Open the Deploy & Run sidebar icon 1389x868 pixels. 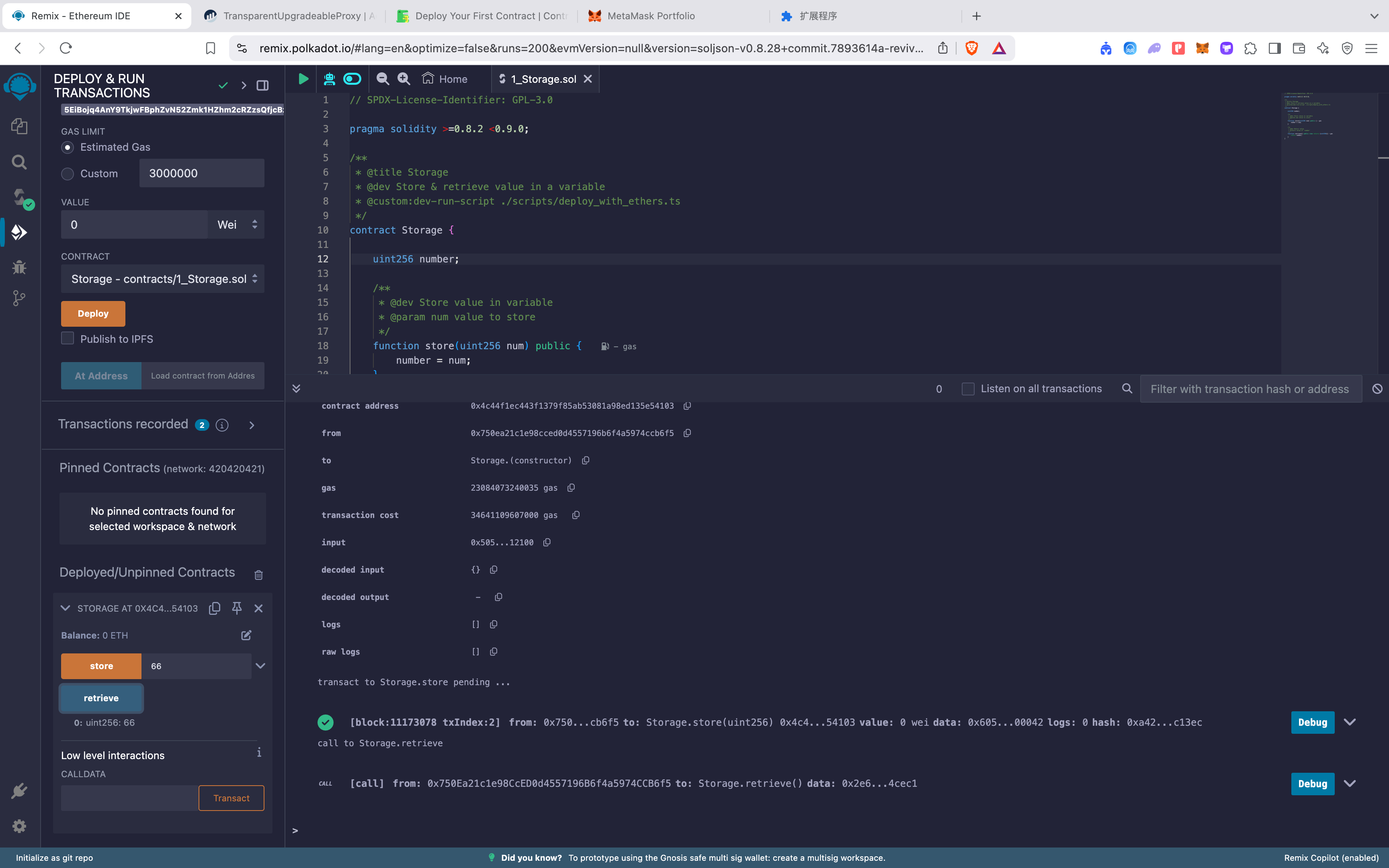tap(20, 232)
